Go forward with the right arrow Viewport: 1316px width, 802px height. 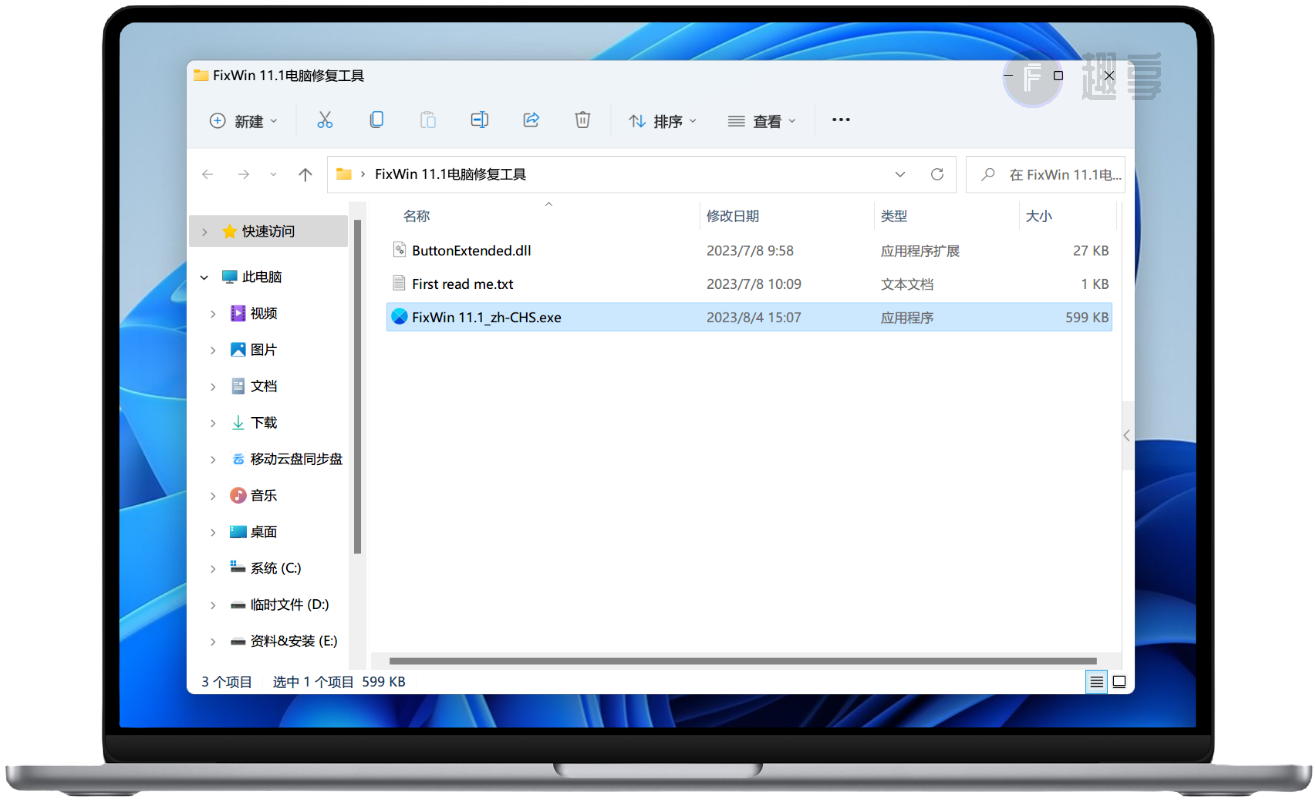coord(243,174)
